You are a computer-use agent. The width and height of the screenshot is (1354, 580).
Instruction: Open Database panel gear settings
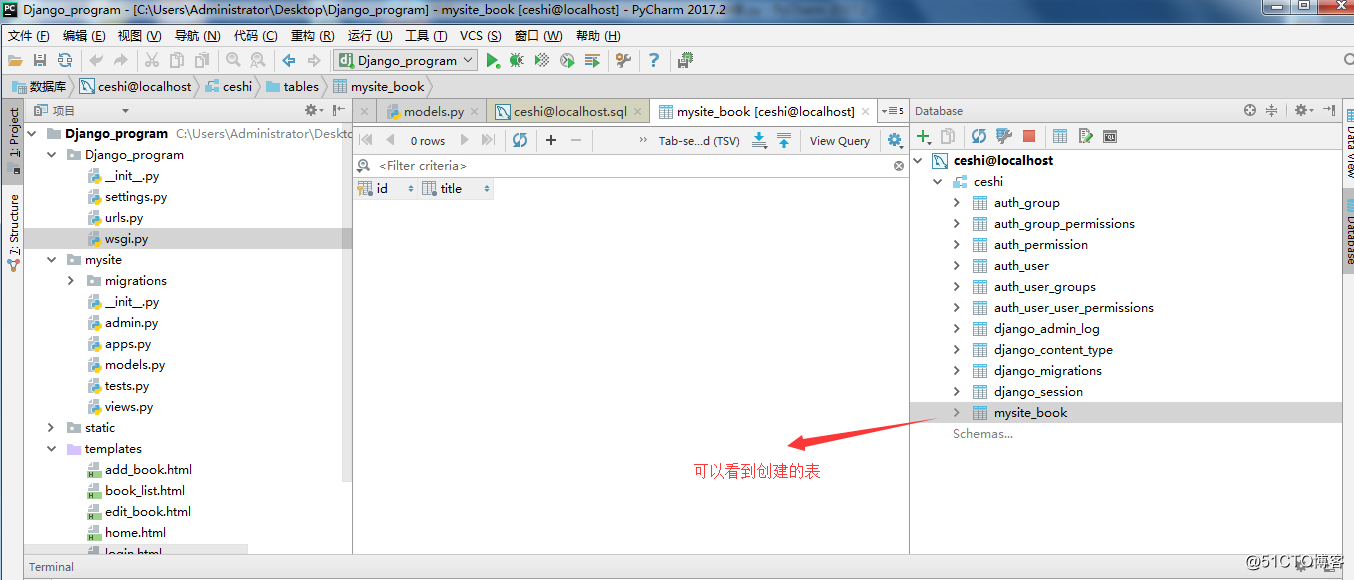click(1302, 110)
